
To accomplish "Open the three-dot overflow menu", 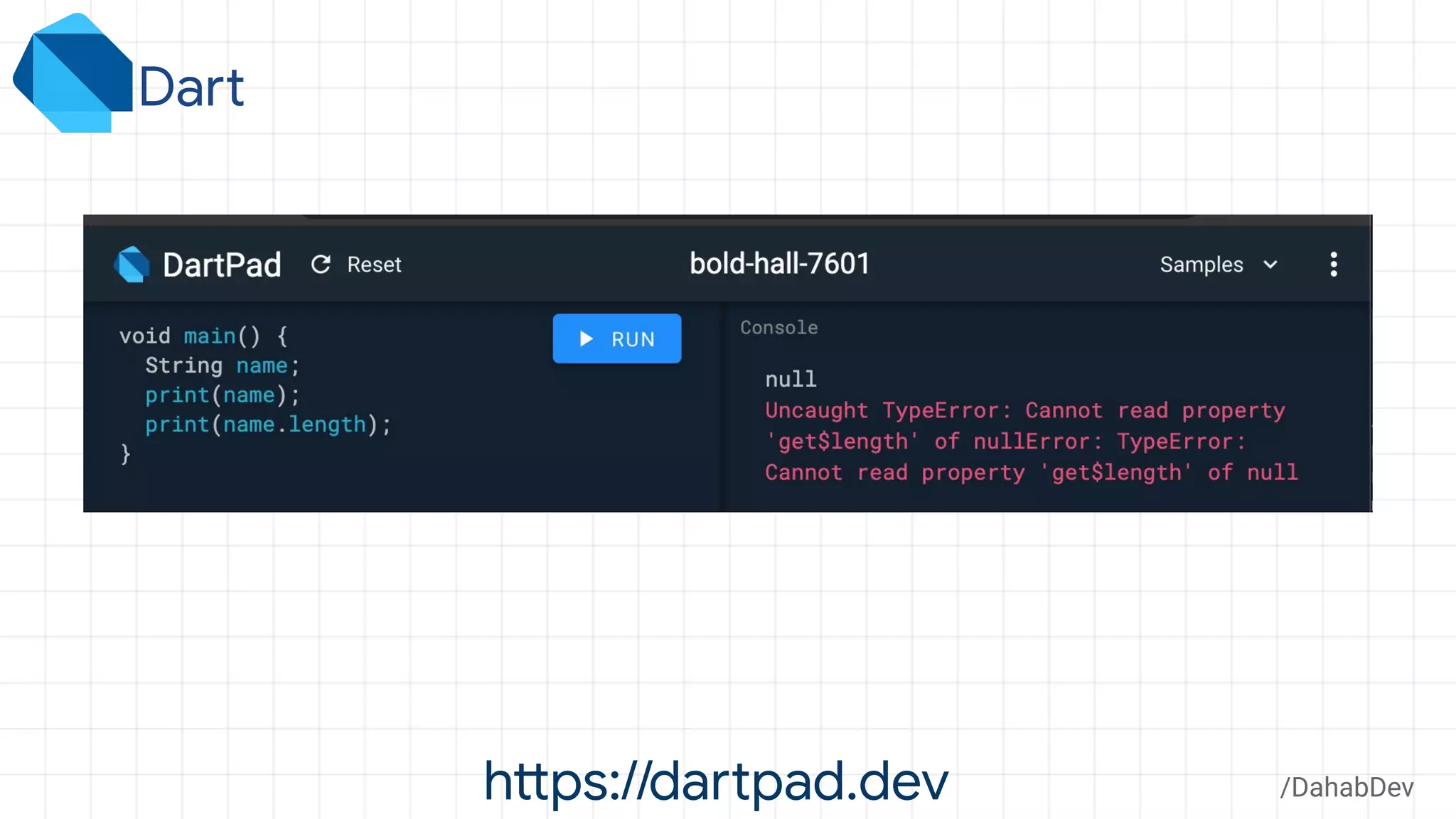I will pos(1334,264).
